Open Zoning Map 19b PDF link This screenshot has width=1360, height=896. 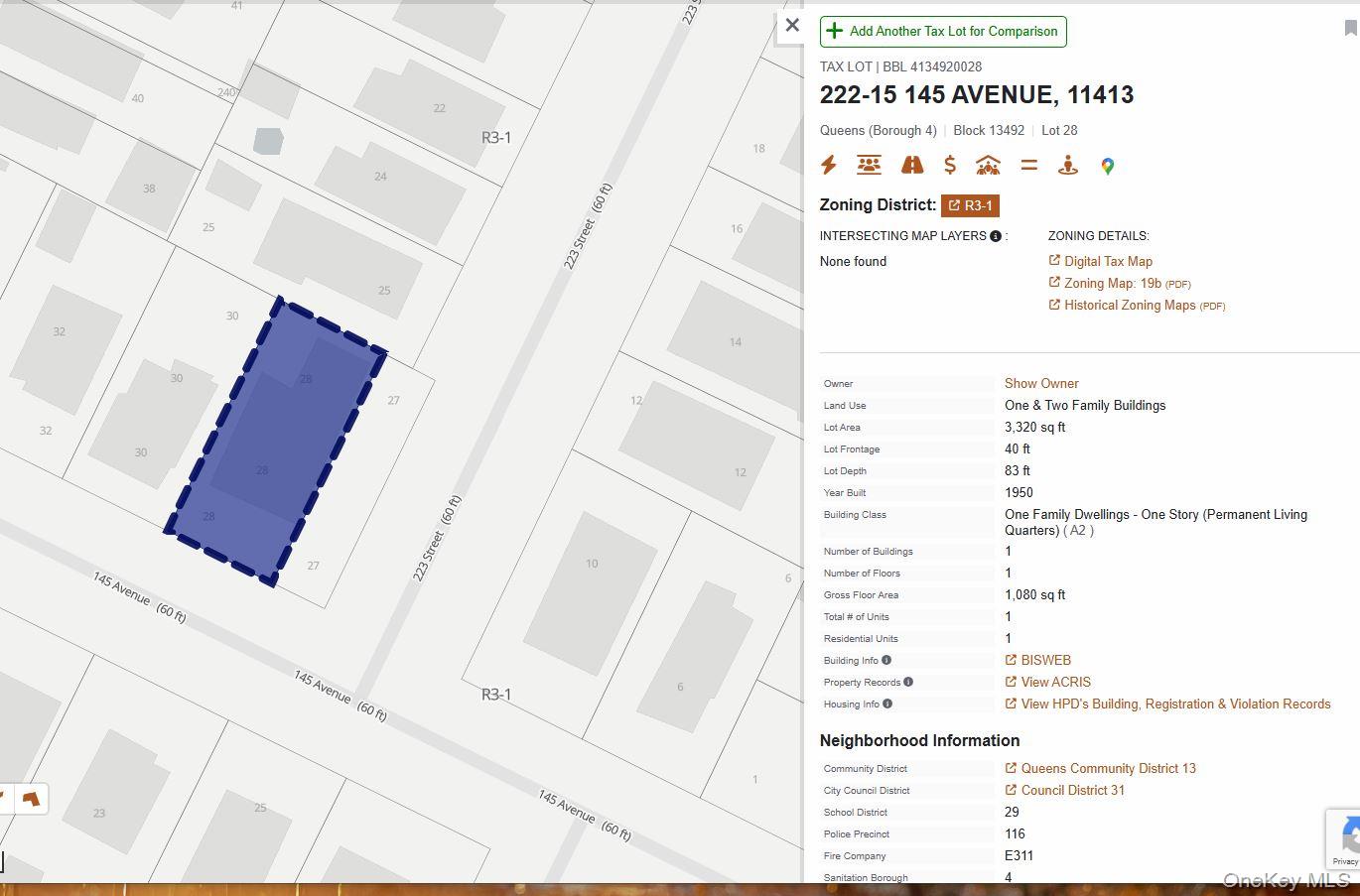[1126, 284]
